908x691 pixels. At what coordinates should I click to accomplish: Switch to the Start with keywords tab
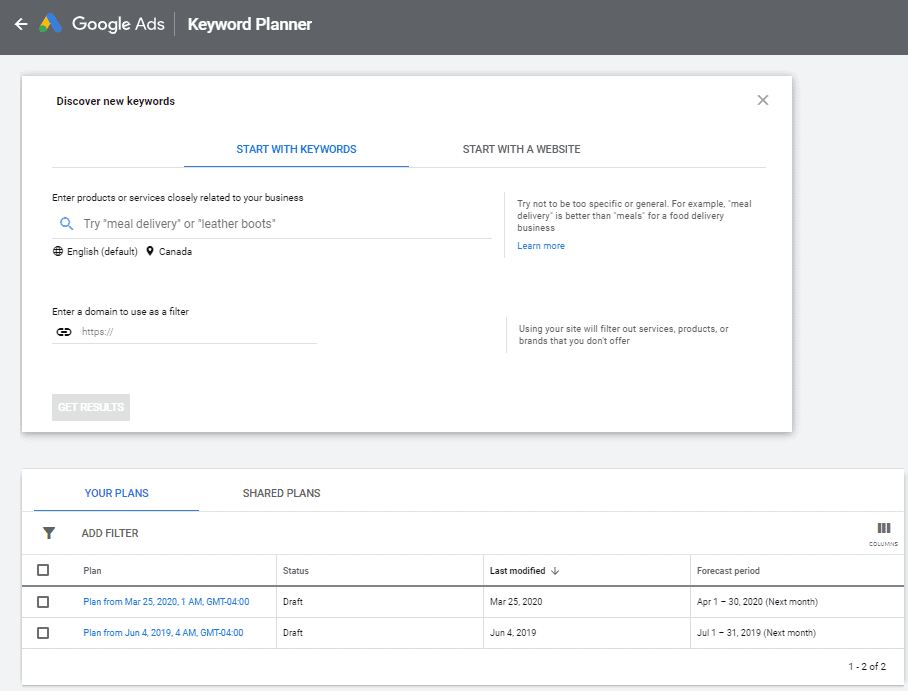(296, 149)
